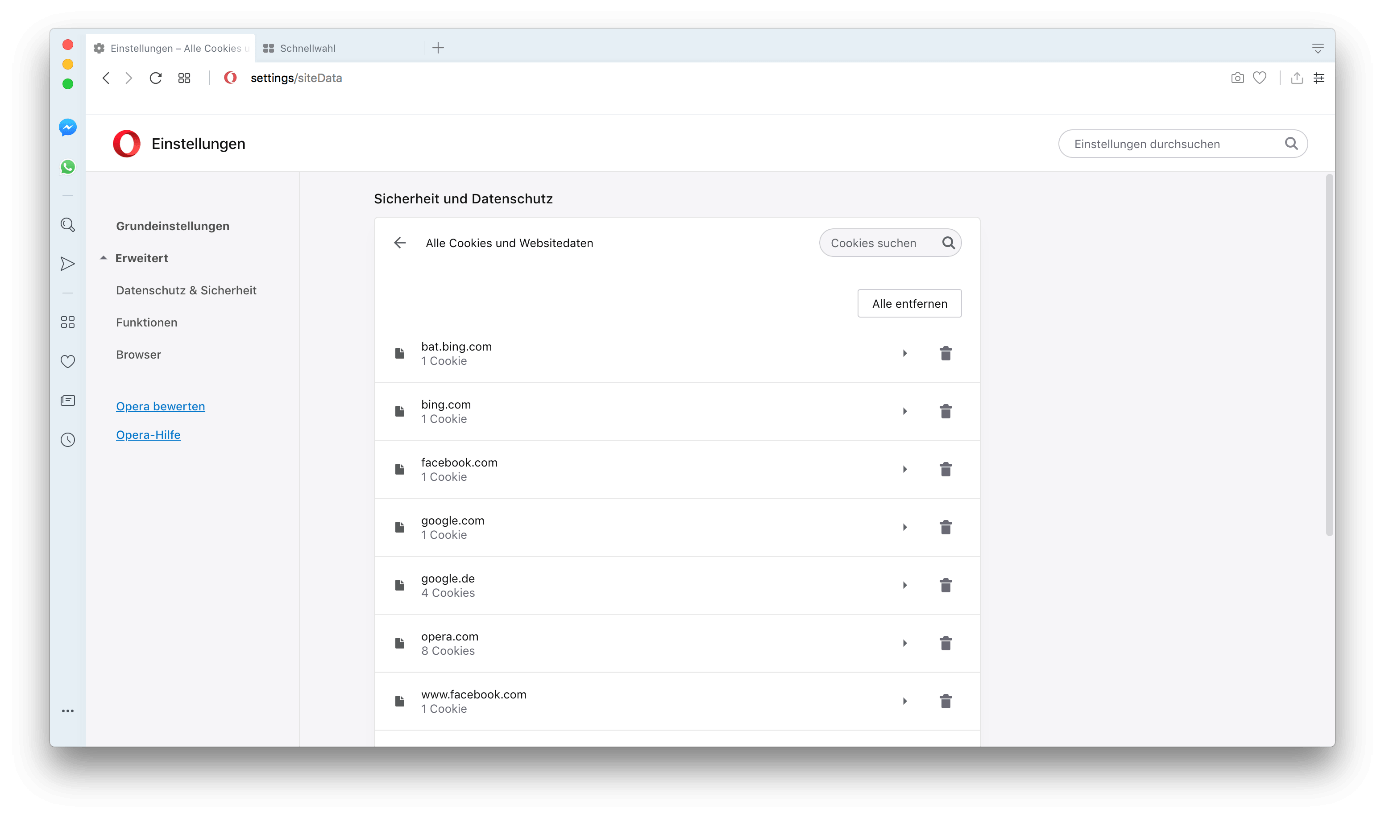
Task: Add bookmark with address bar heart icon
Action: point(1260,78)
